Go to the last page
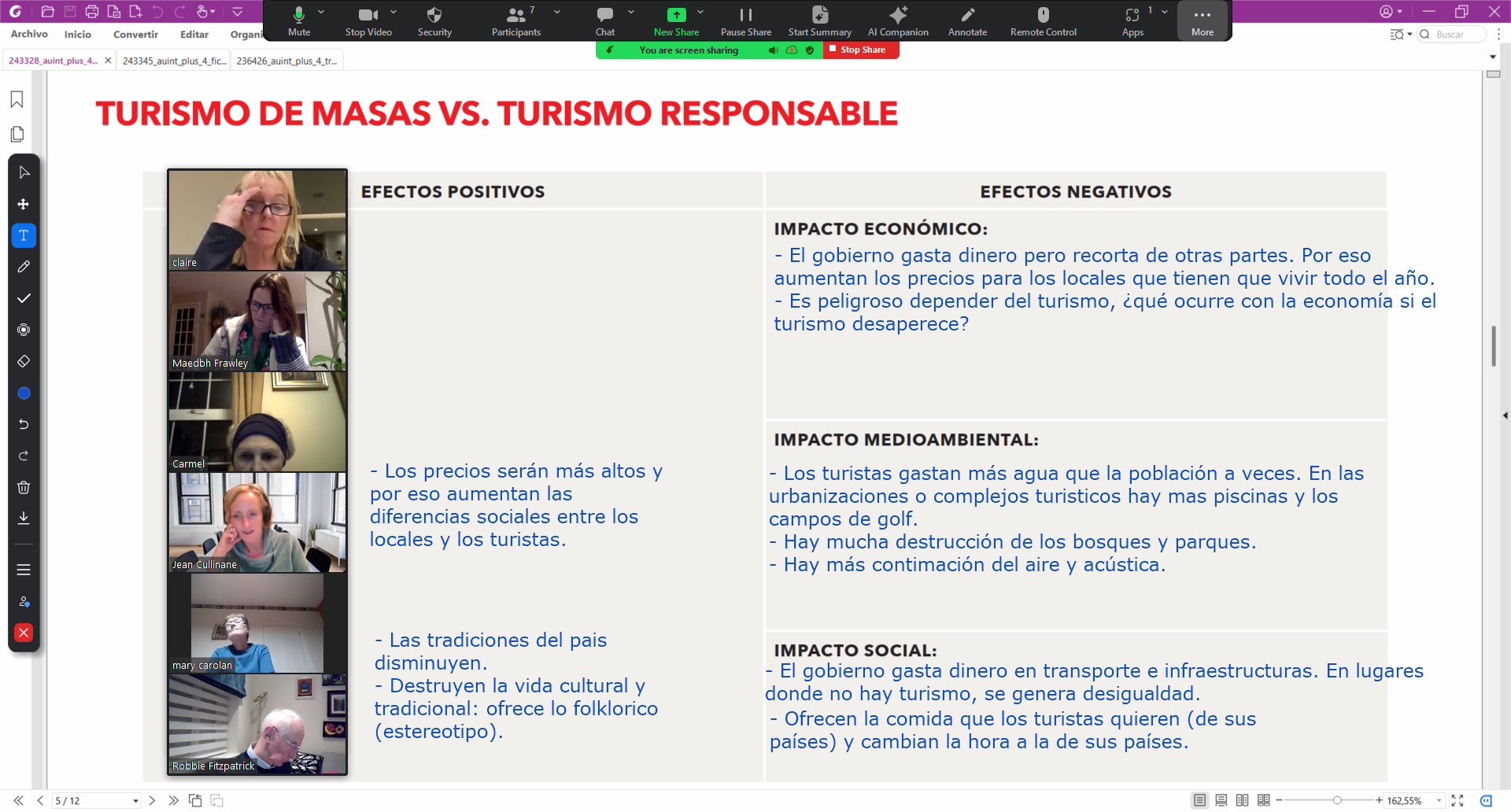Viewport: 1511px width, 812px height. [x=173, y=800]
